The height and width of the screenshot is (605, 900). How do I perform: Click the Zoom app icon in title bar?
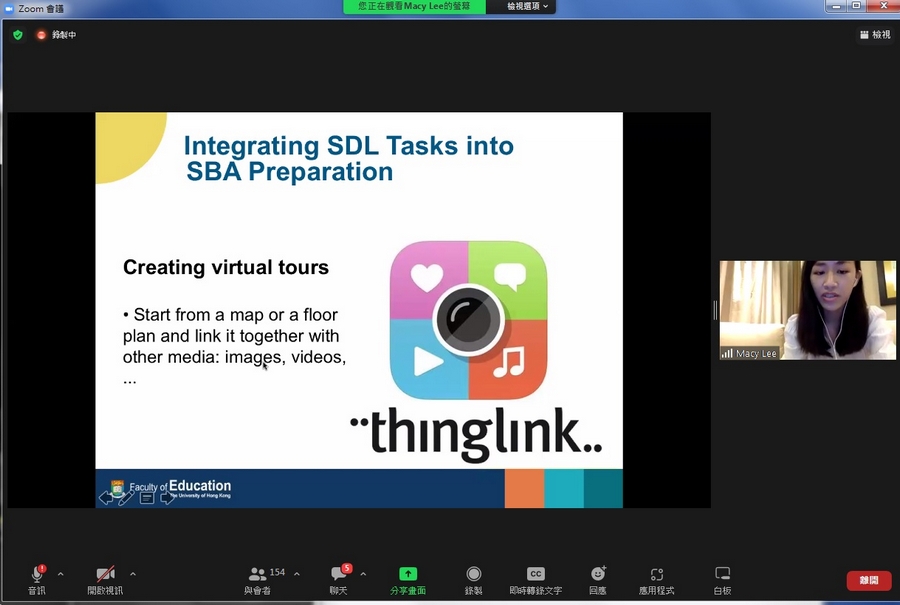click(x=9, y=9)
